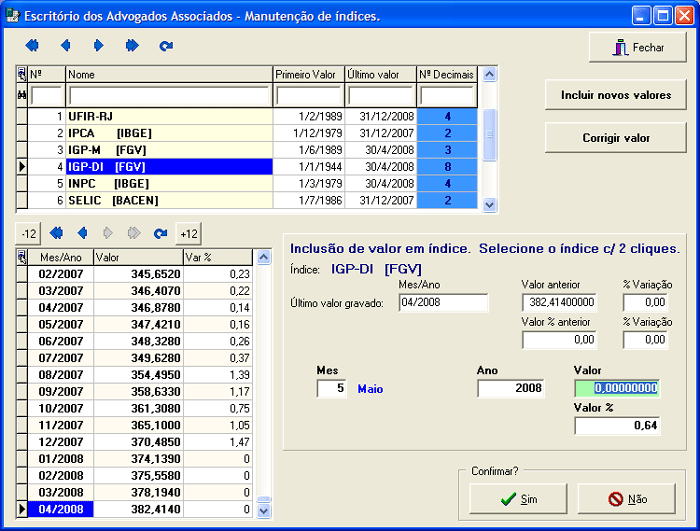Go to last record in top index navigator
Viewport: 700px width, 531px height.
point(132,46)
